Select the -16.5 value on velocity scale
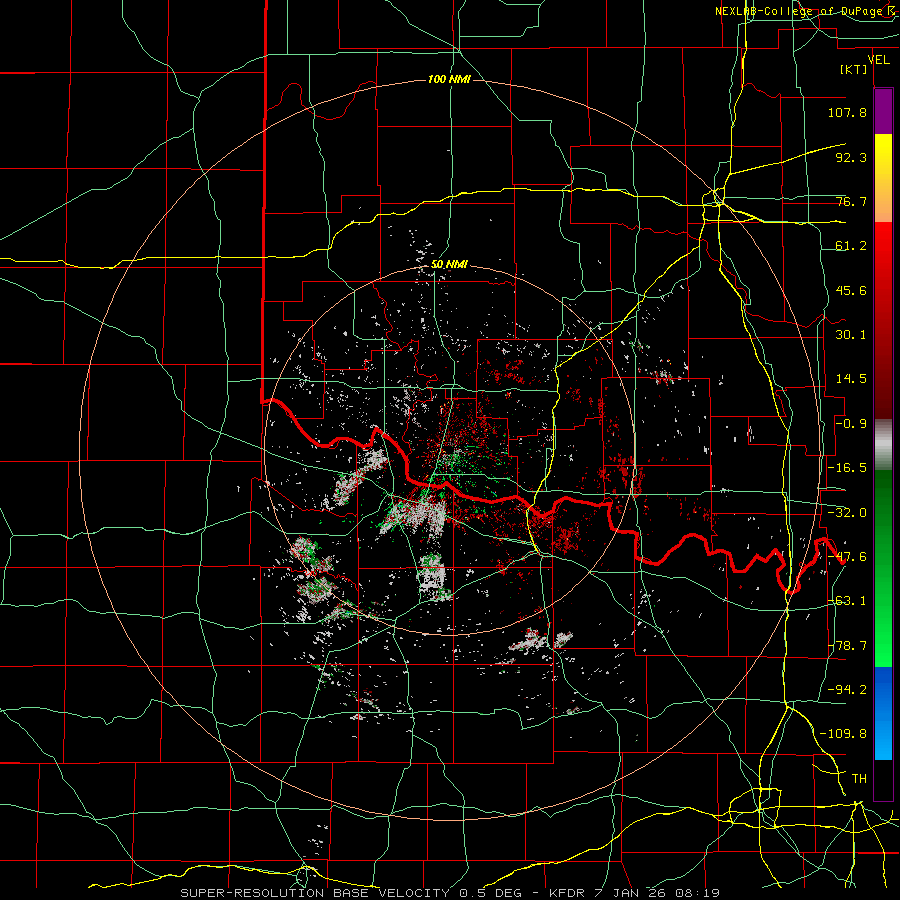The width and height of the screenshot is (900, 900). pyautogui.click(x=847, y=468)
